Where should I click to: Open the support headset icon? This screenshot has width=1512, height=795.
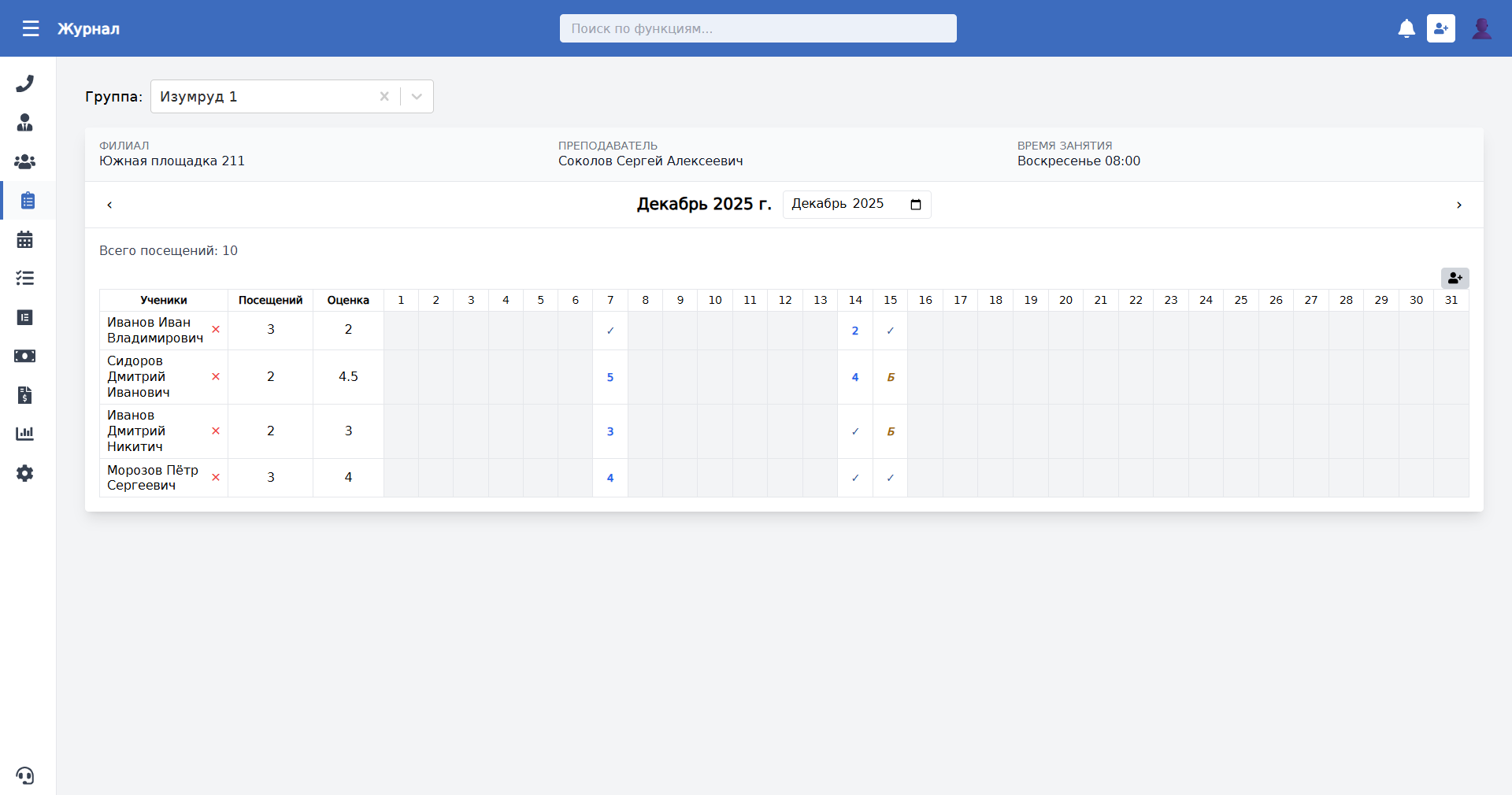[x=25, y=776]
